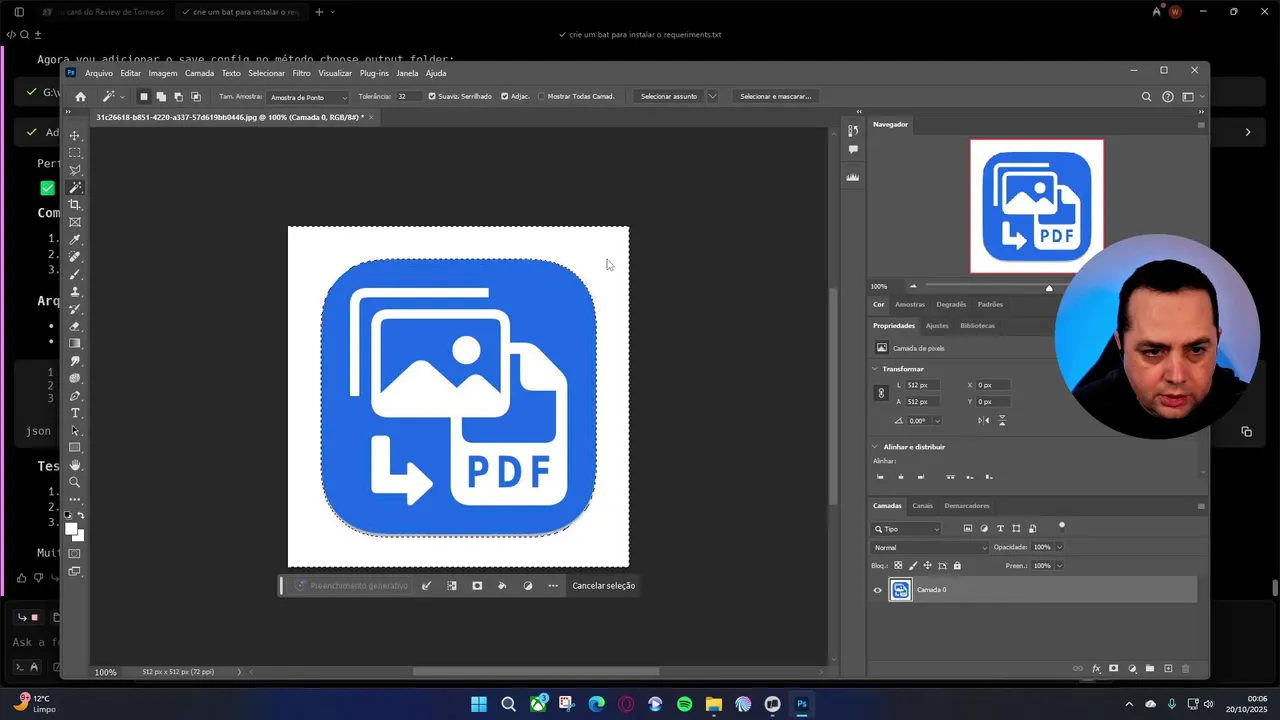Toggle Suaviz. Serrilhado checkbox
Image resolution: width=1280 pixels, height=720 pixels.
pos(432,97)
